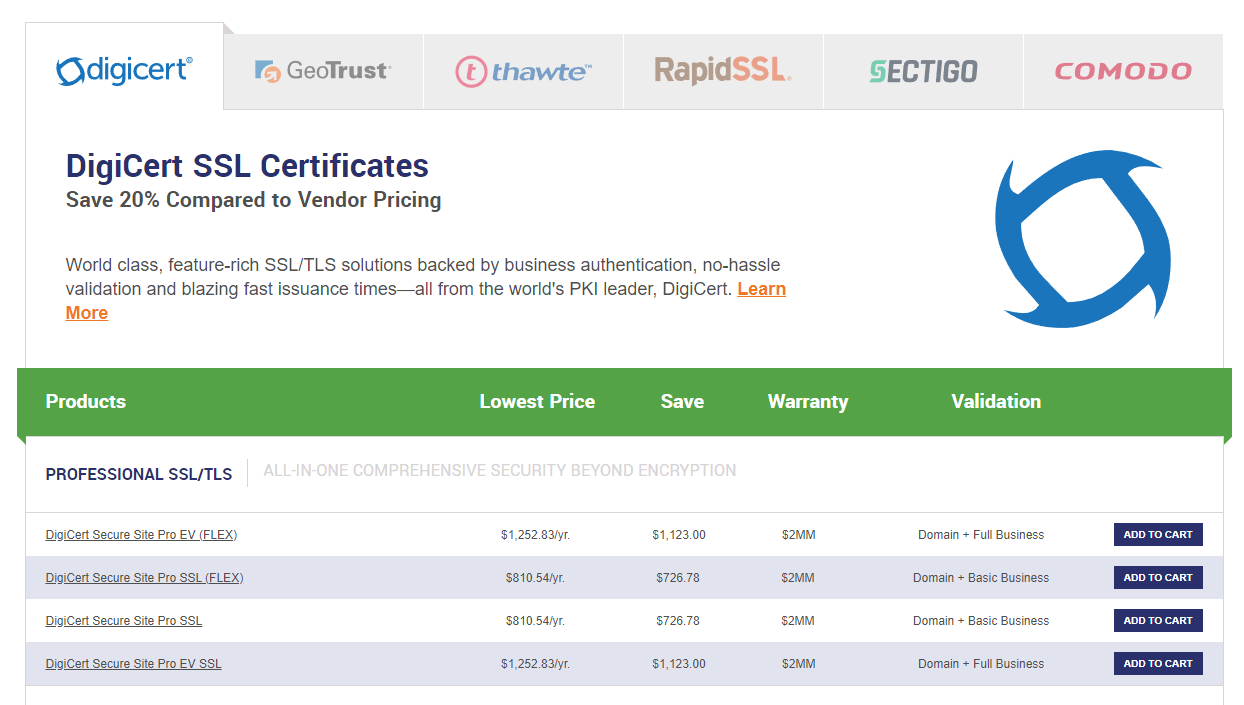The image size is (1244, 705).
Task: Click the Save 20% Compared to Vendor Pricing subheading
Action: click(x=253, y=200)
